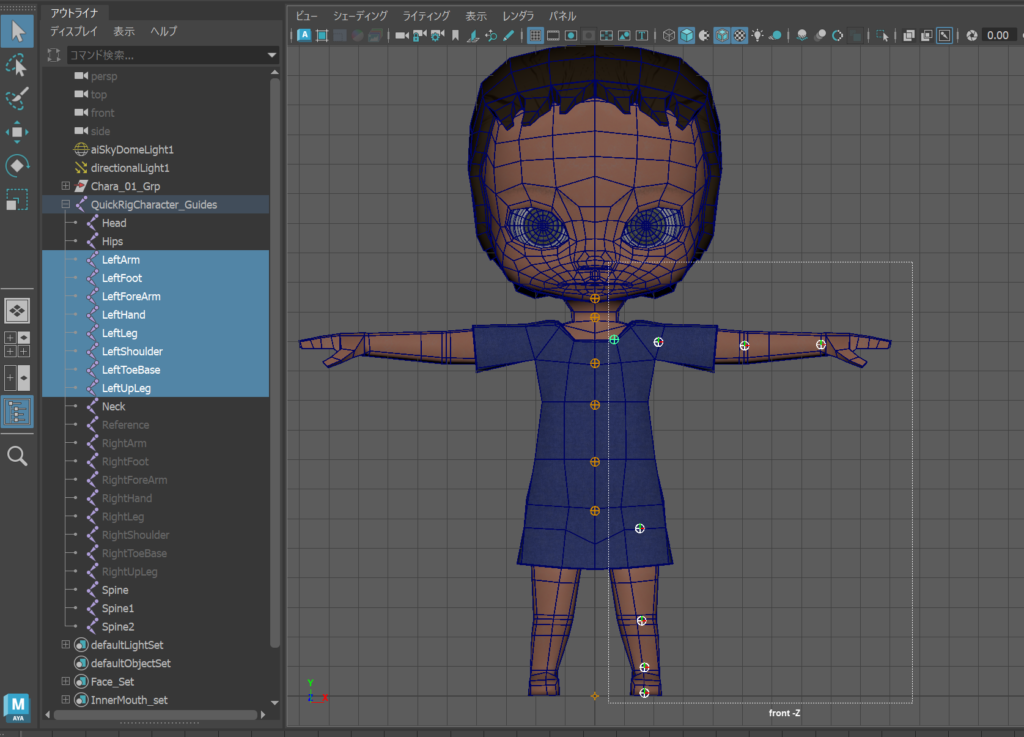Image resolution: width=1024 pixels, height=737 pixels.
Task: Open the Outliner ディスプレイ menu
Action: pos(74,32)
